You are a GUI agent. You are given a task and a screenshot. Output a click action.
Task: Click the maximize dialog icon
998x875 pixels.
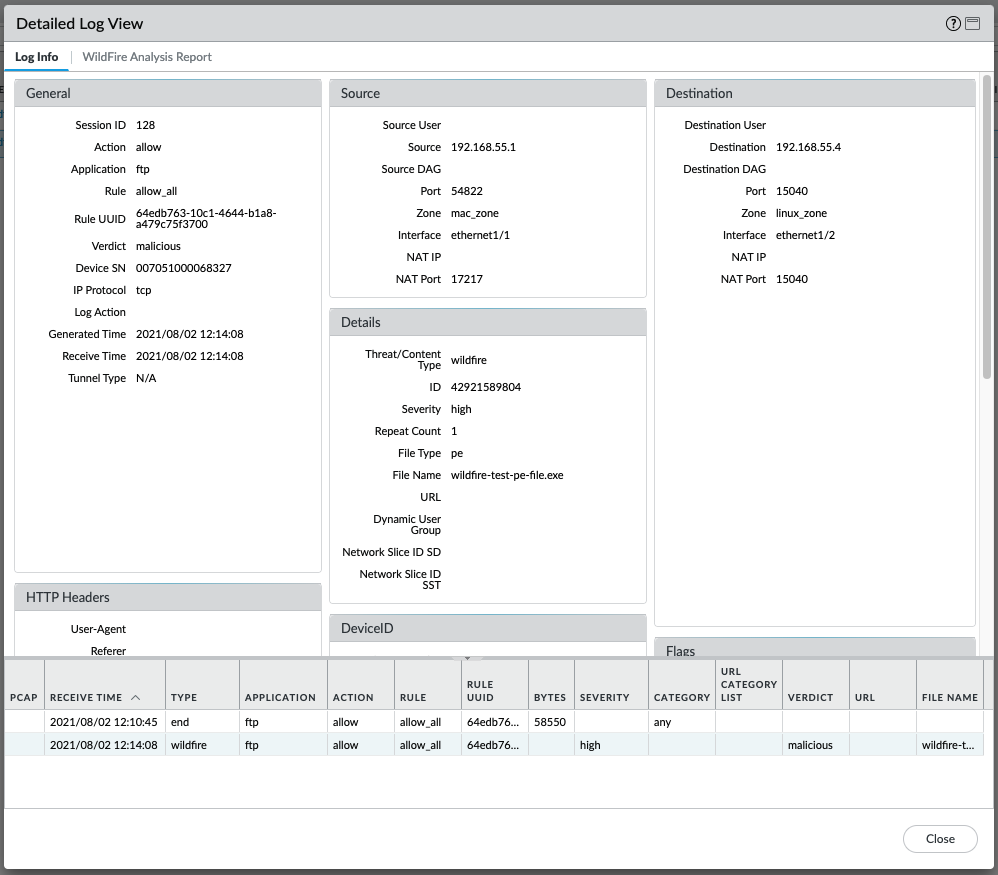tap(972, 24)
